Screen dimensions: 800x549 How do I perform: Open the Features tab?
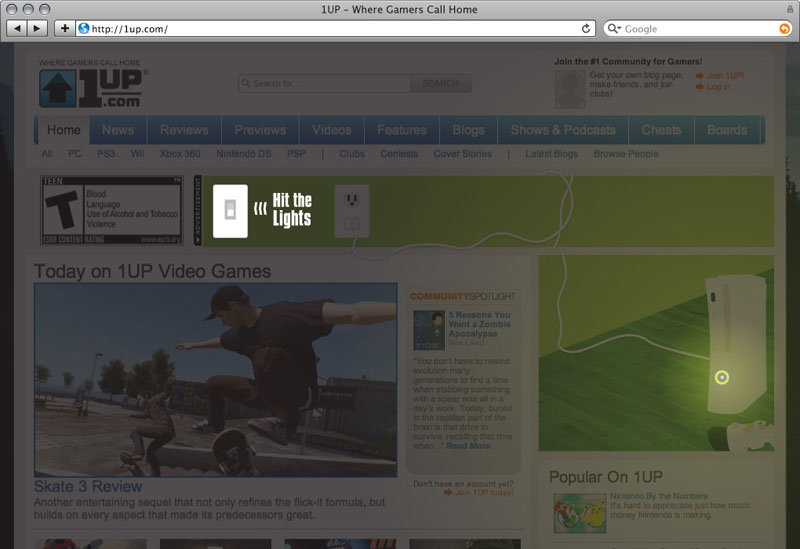(402, 130)
